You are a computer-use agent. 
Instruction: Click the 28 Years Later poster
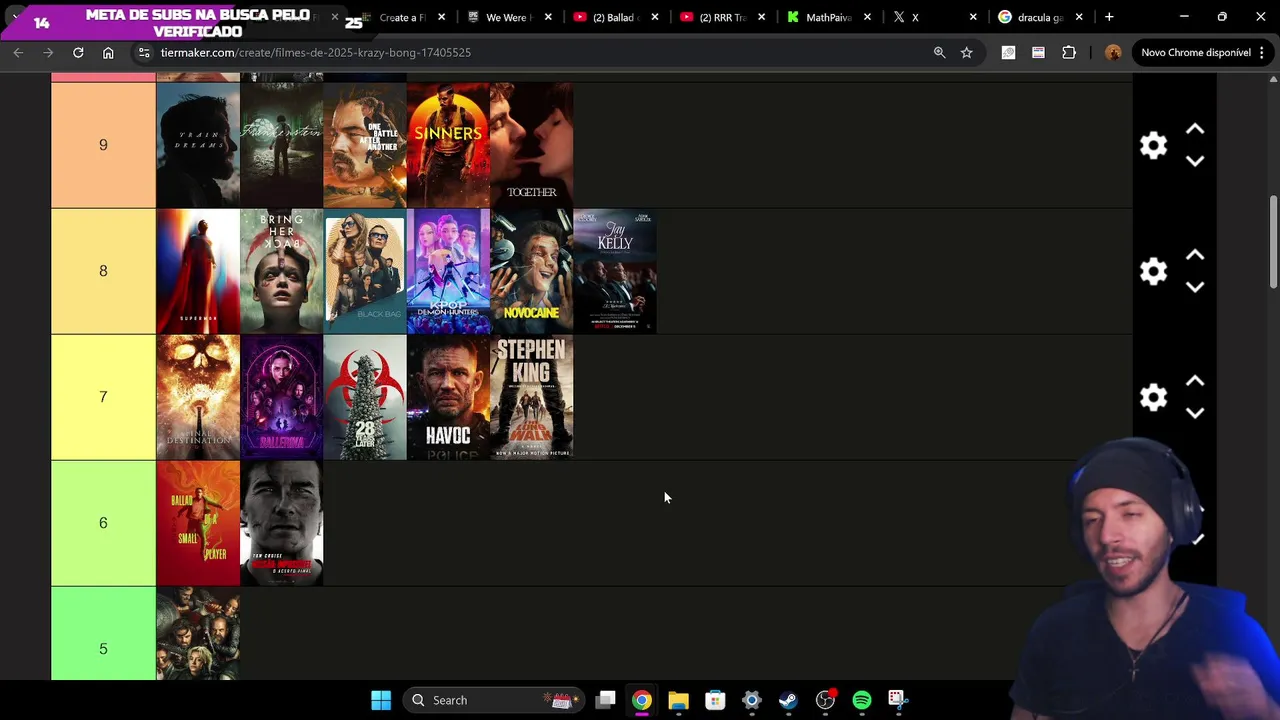point(365,397)
